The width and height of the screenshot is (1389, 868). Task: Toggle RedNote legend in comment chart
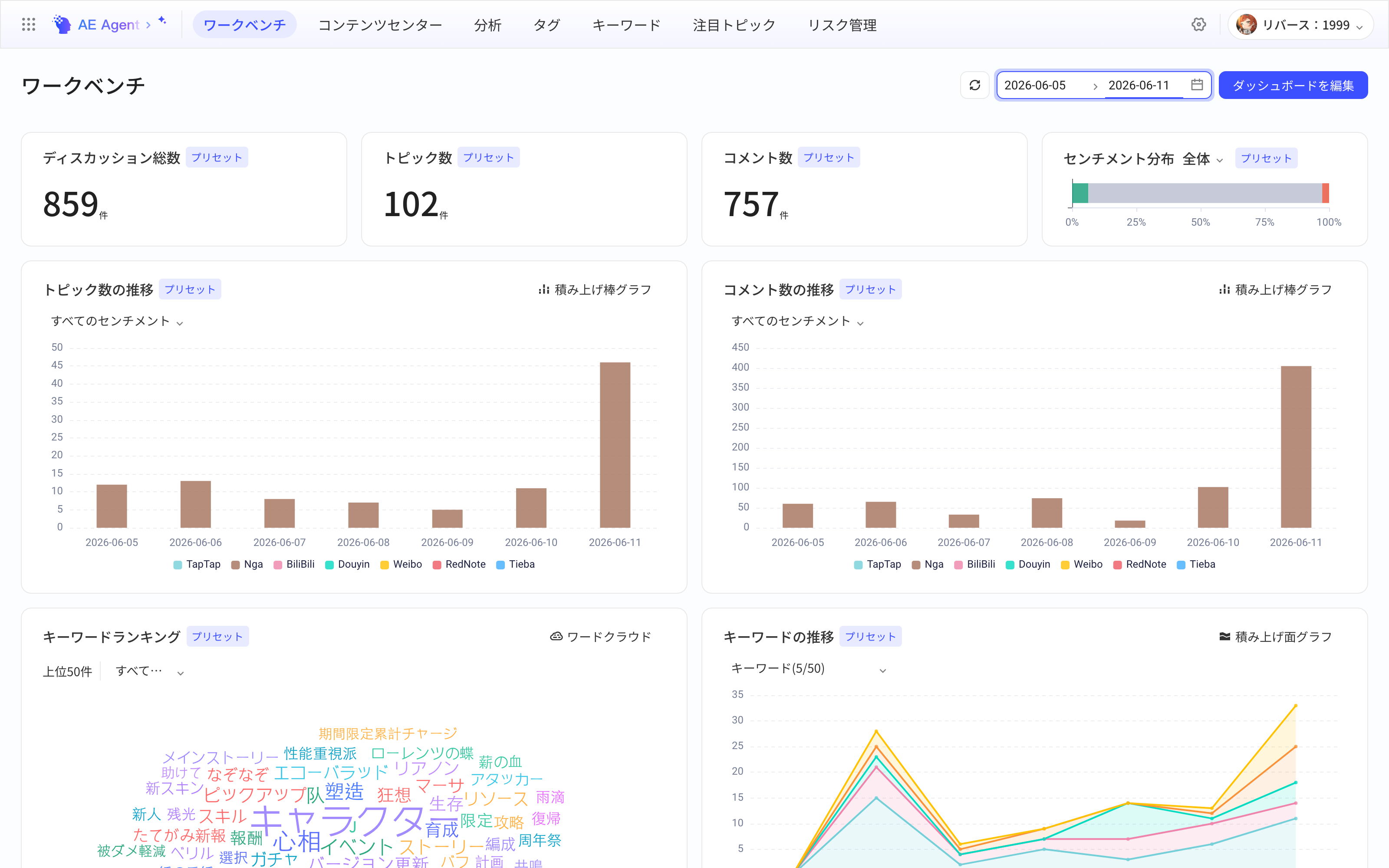[1140, 564]
